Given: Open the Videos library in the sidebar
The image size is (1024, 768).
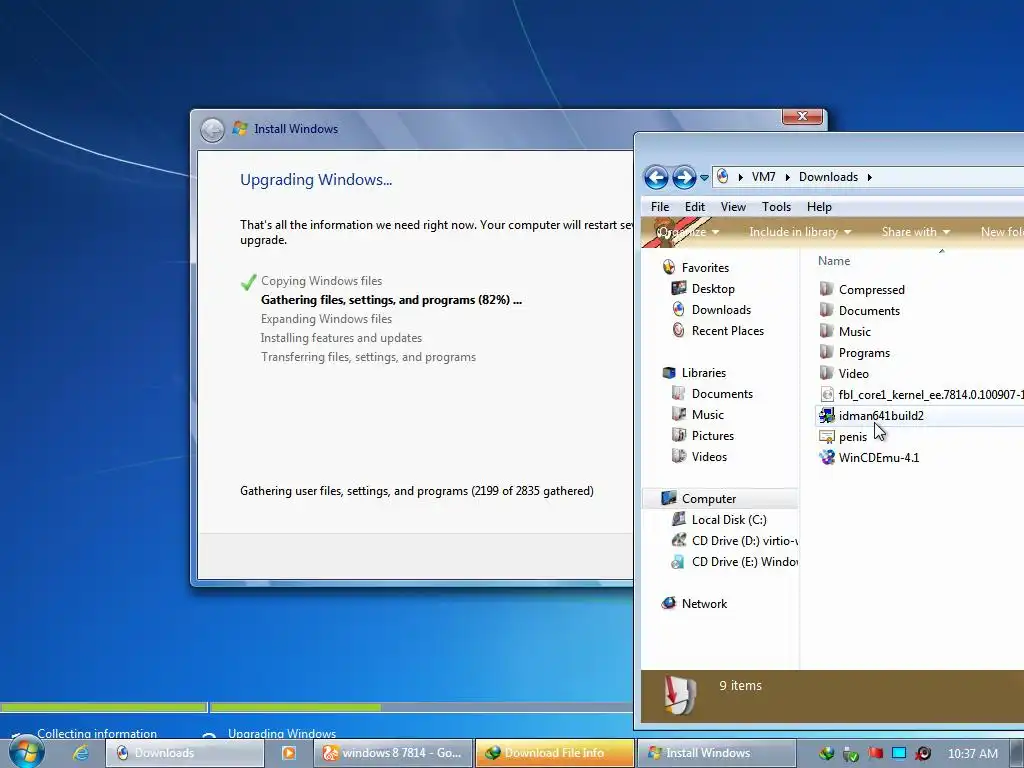Looking at the screenshot, I should [x=709, y=456].
